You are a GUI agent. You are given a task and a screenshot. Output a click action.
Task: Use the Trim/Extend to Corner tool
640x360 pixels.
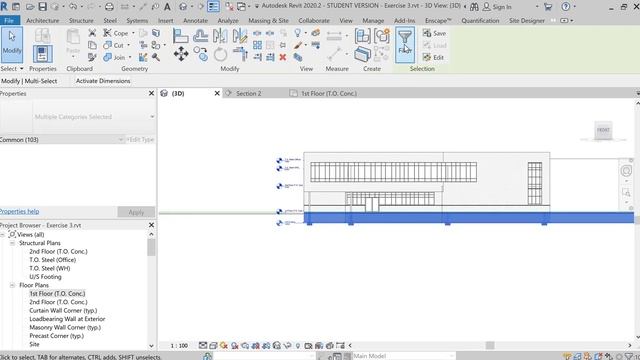pyautogui.click(x=240, y=54)
